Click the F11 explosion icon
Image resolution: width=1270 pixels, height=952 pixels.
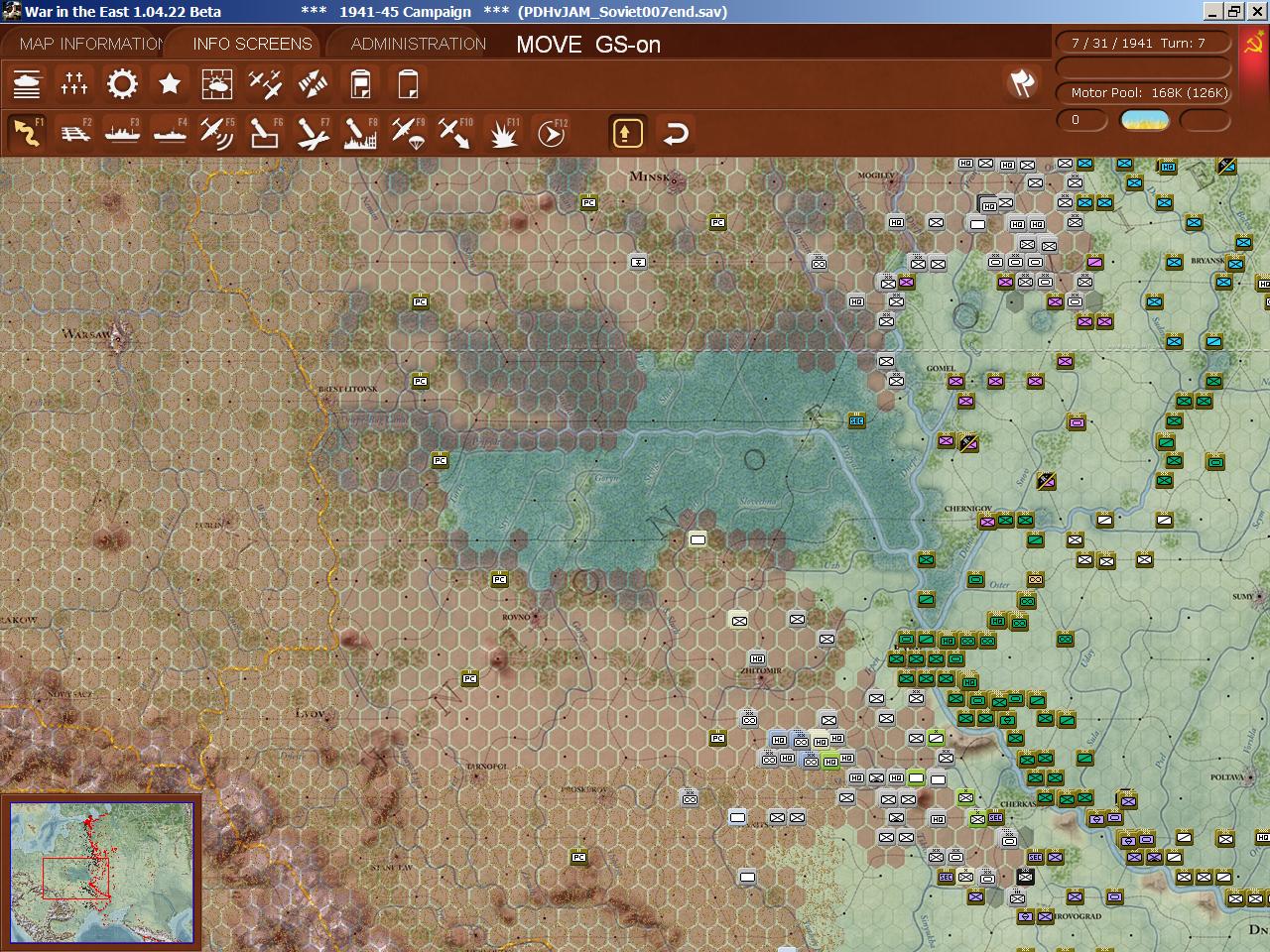pos(503,133)
